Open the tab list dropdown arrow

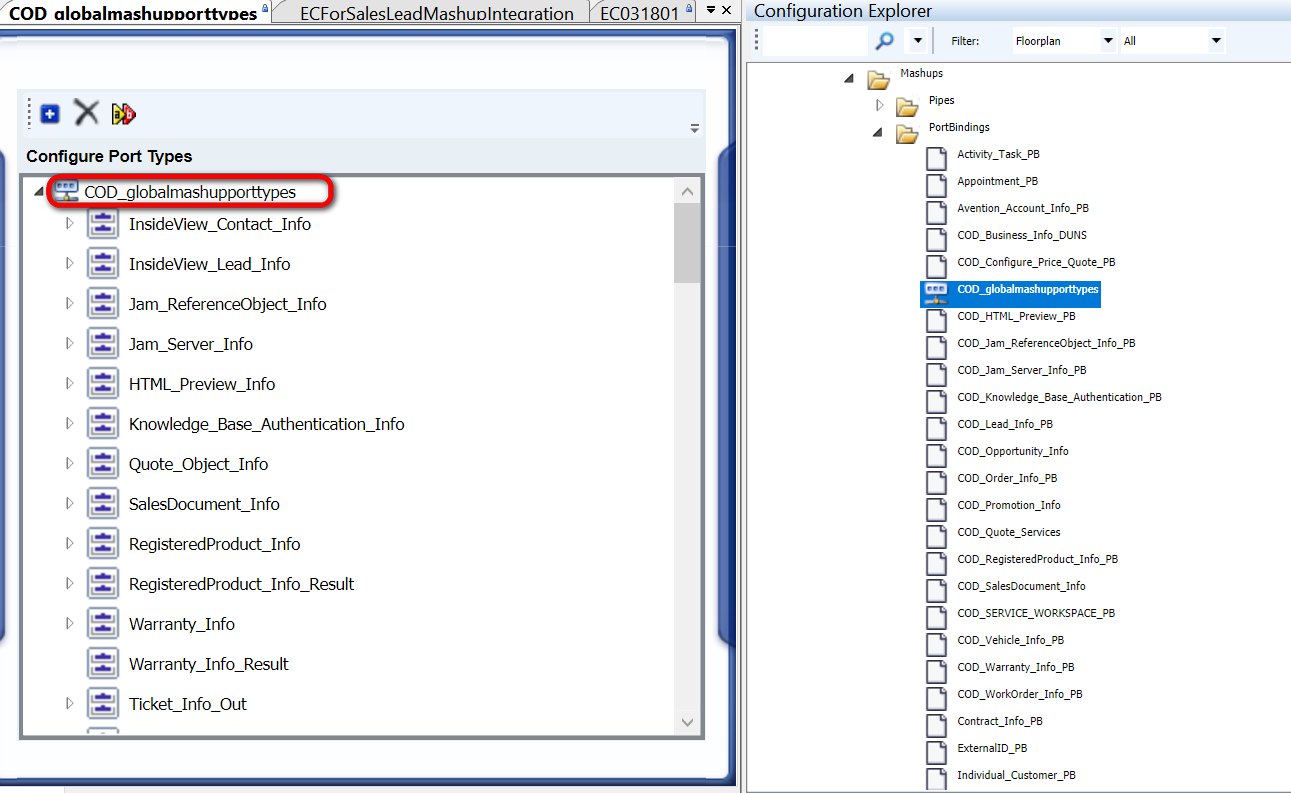click(710, 10)
